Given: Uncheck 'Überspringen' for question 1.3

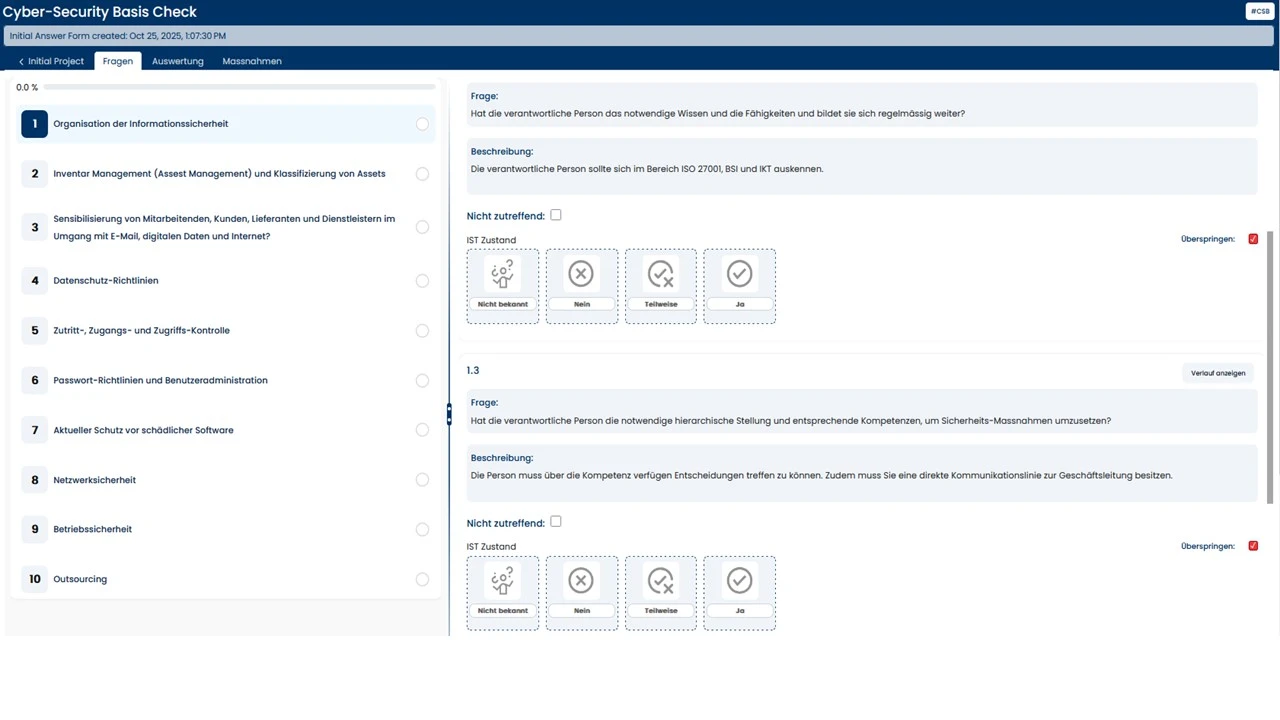Looking at the screenshot, I should point(1253,546).
